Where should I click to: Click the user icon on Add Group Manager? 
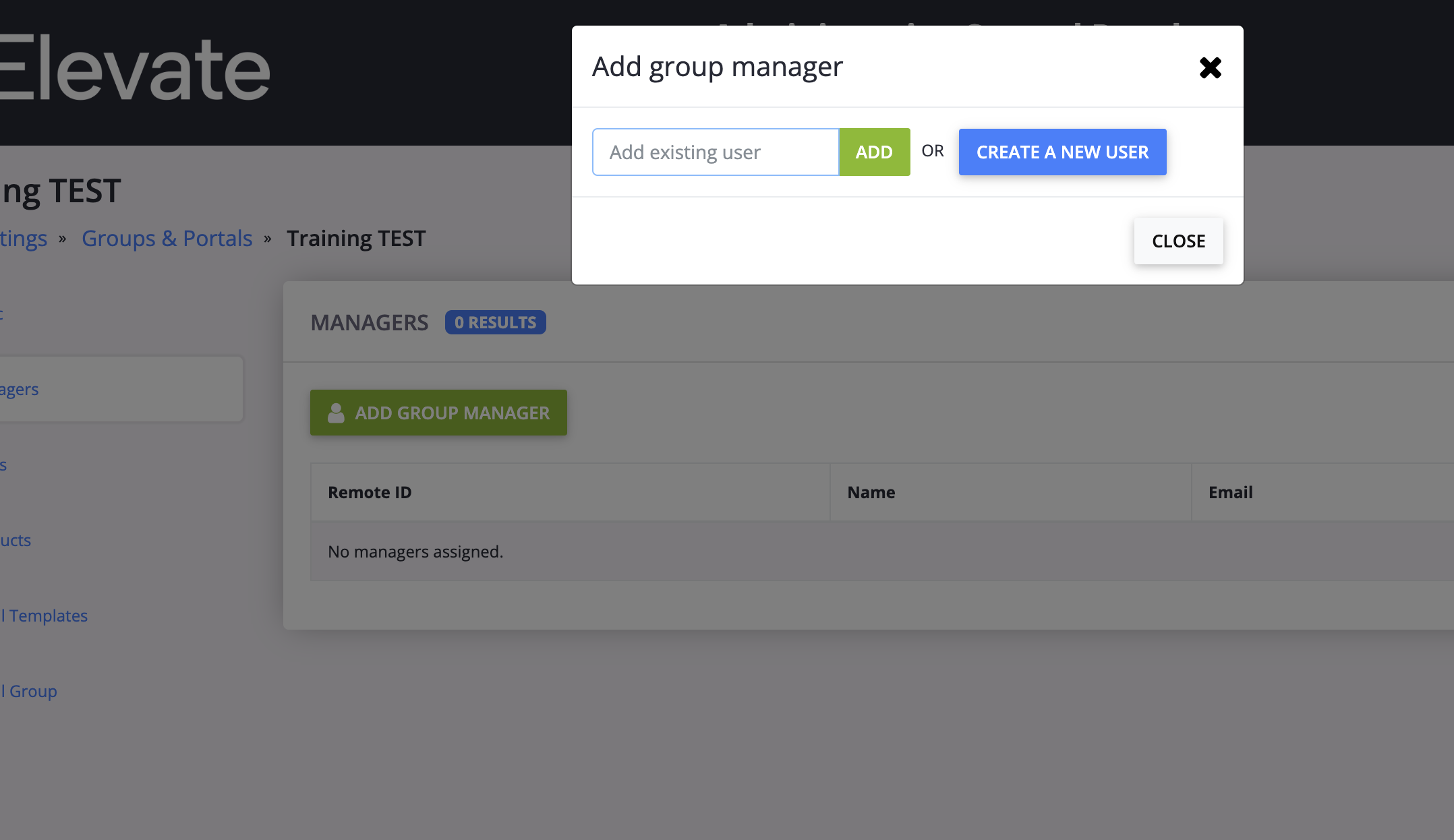[x=336, y=413]
